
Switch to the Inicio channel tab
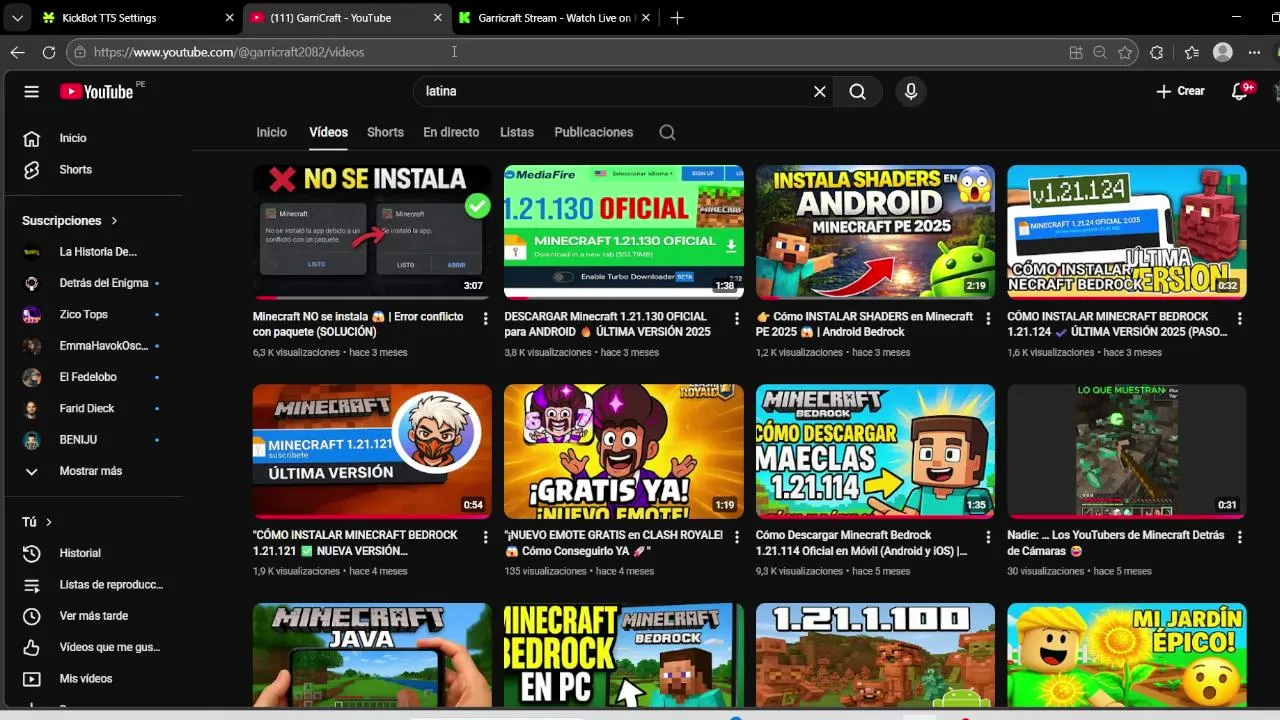pos(271,132)
